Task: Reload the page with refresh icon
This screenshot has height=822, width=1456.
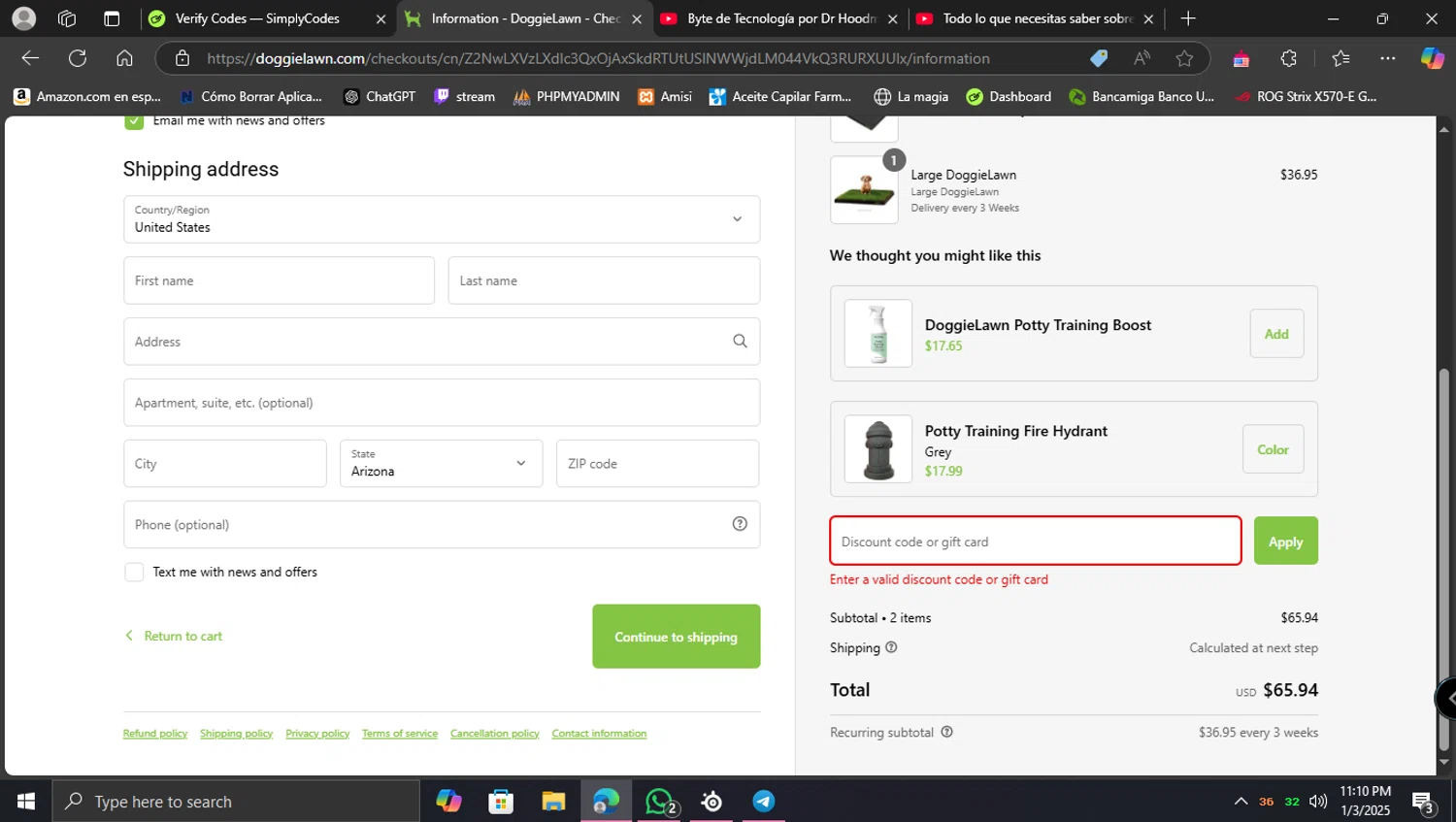Action: [x=78, y=58]
